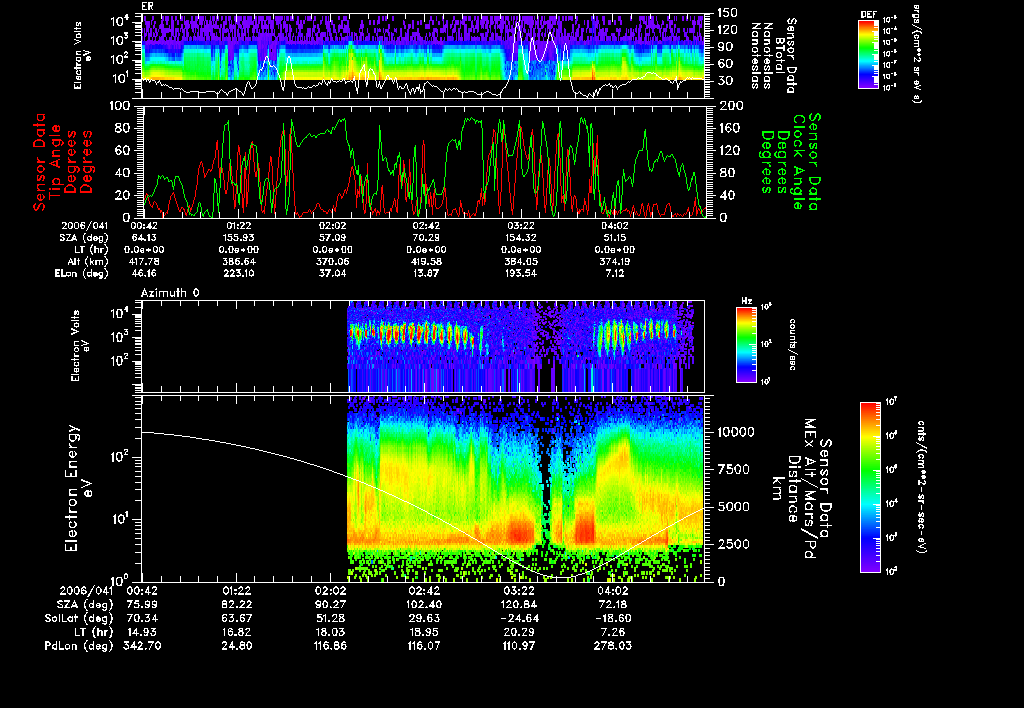Select local time value 20.29
This screenshot has width=1024, height=708.
(x=519, y=632)
